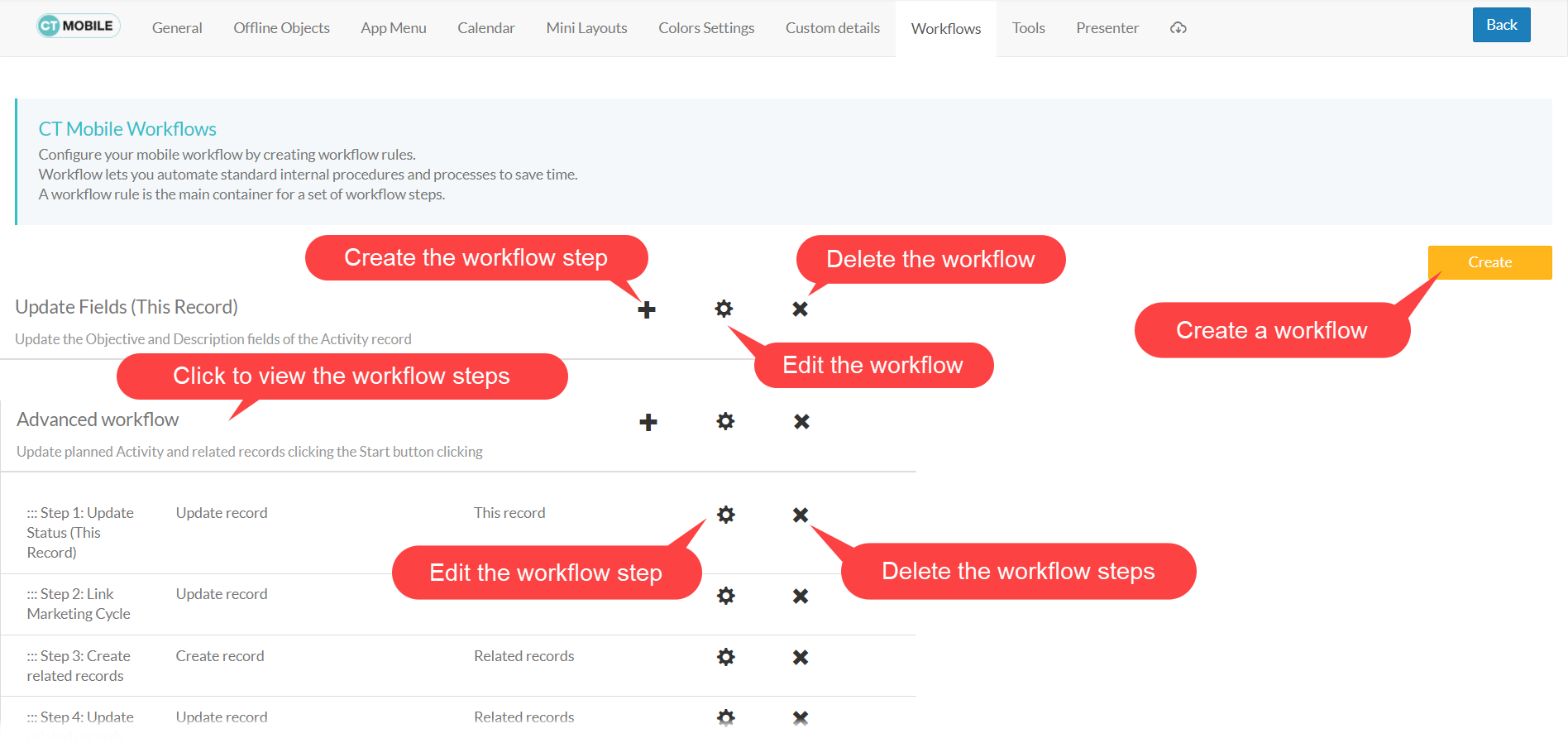This screenshot has width=1568, height=743.
Task: Expand Update Fields (This Record) workflow steps
Action: pos(127,307)
